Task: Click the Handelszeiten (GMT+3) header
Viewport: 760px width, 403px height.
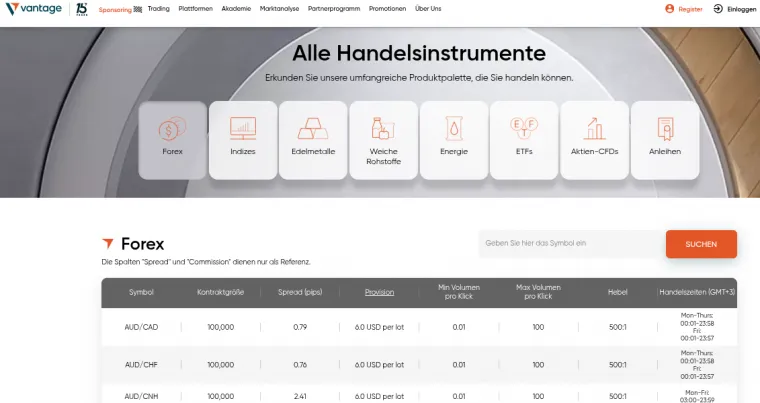Action: pyautogui.click(x=697, y=292)
